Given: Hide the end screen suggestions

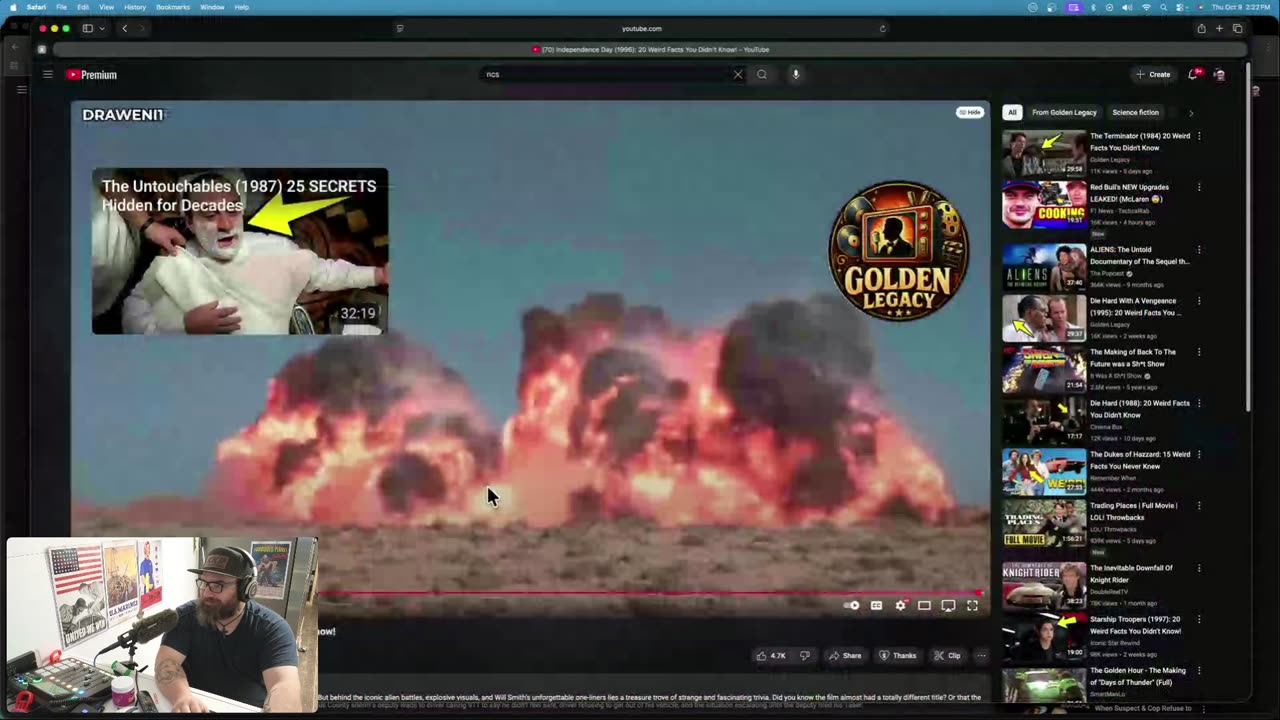Looking at the screenshot, I should (x=970, y=112).
